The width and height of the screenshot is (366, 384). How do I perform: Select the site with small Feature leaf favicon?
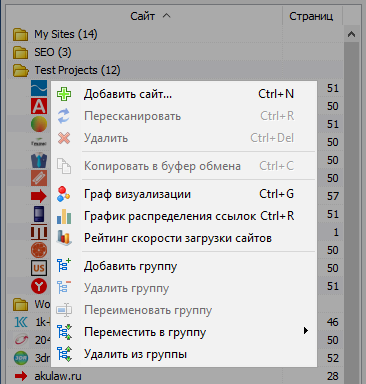[39, 142]
